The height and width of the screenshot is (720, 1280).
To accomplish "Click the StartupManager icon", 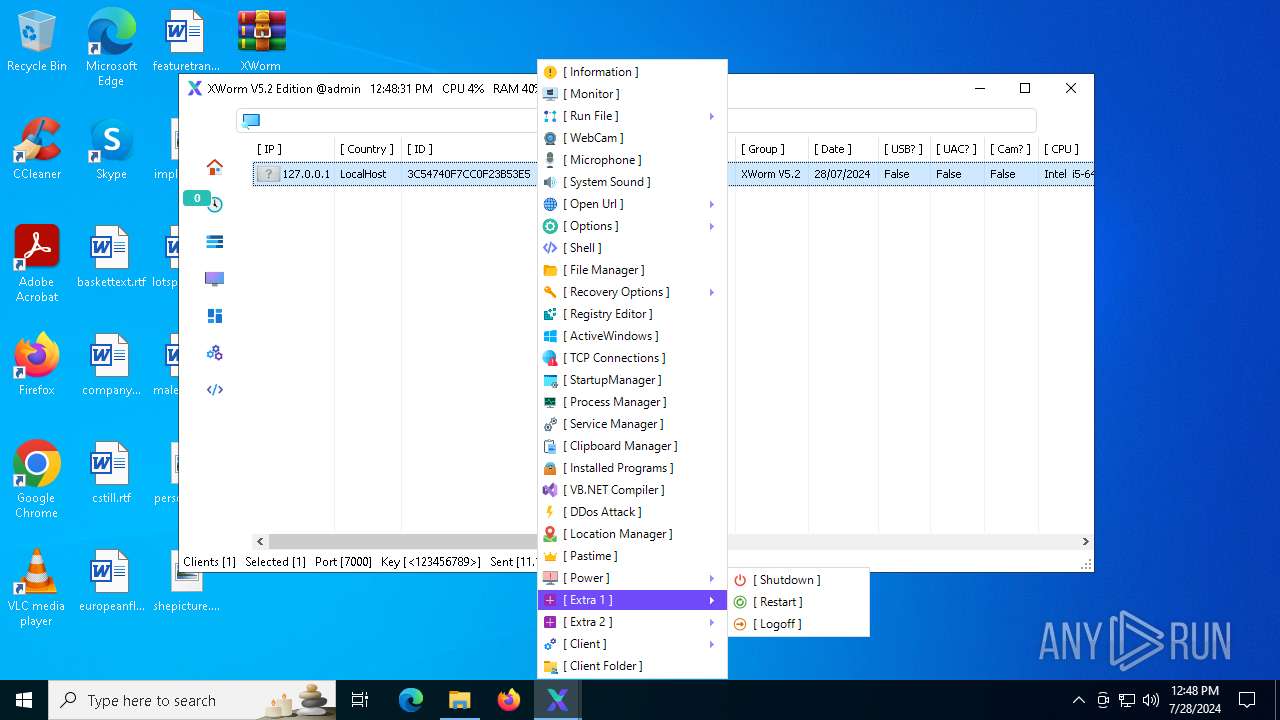I will (x=550, y=380).
